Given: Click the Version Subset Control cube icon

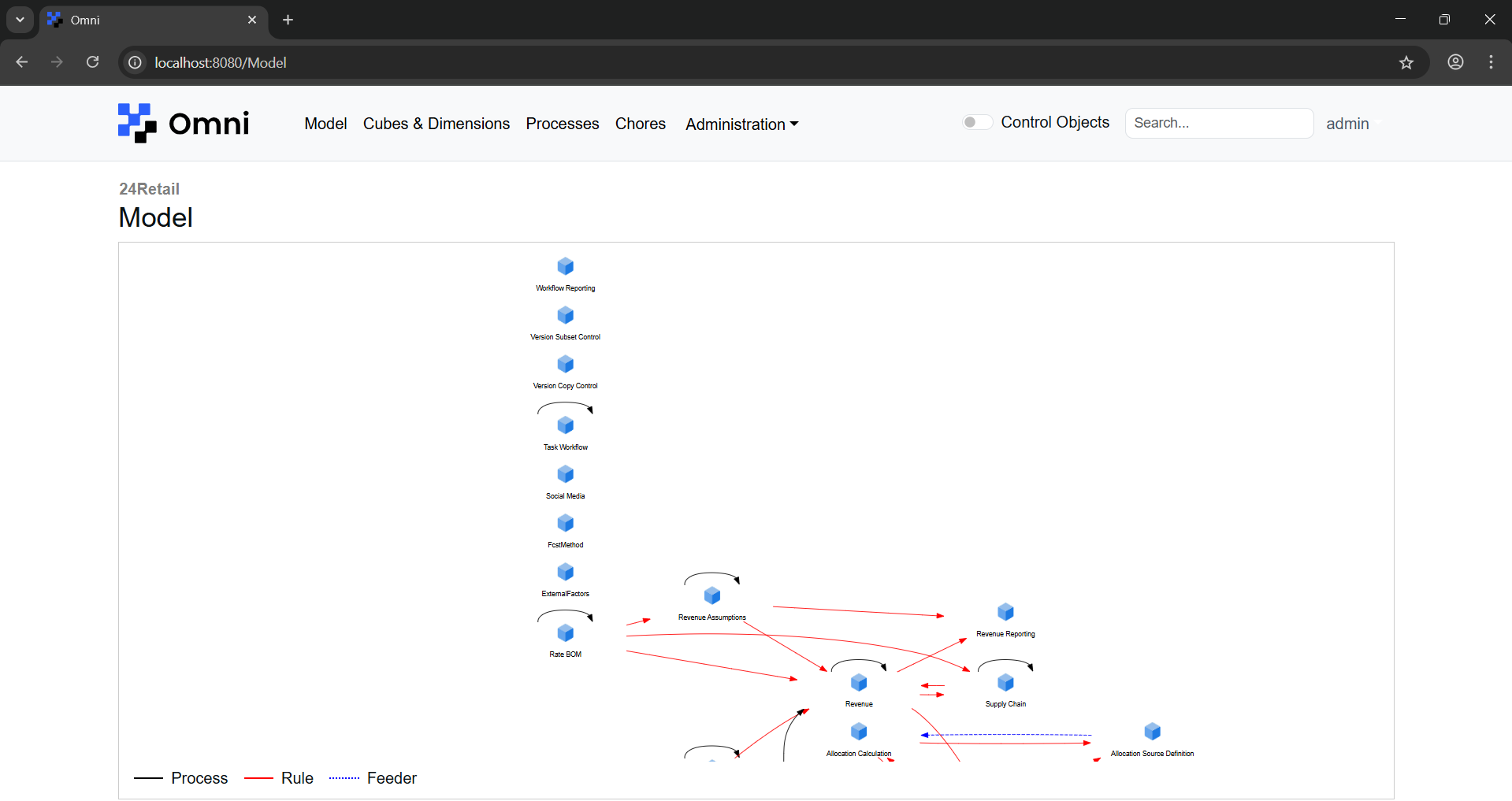Looking at the screenshot, I should coord(565,315).
